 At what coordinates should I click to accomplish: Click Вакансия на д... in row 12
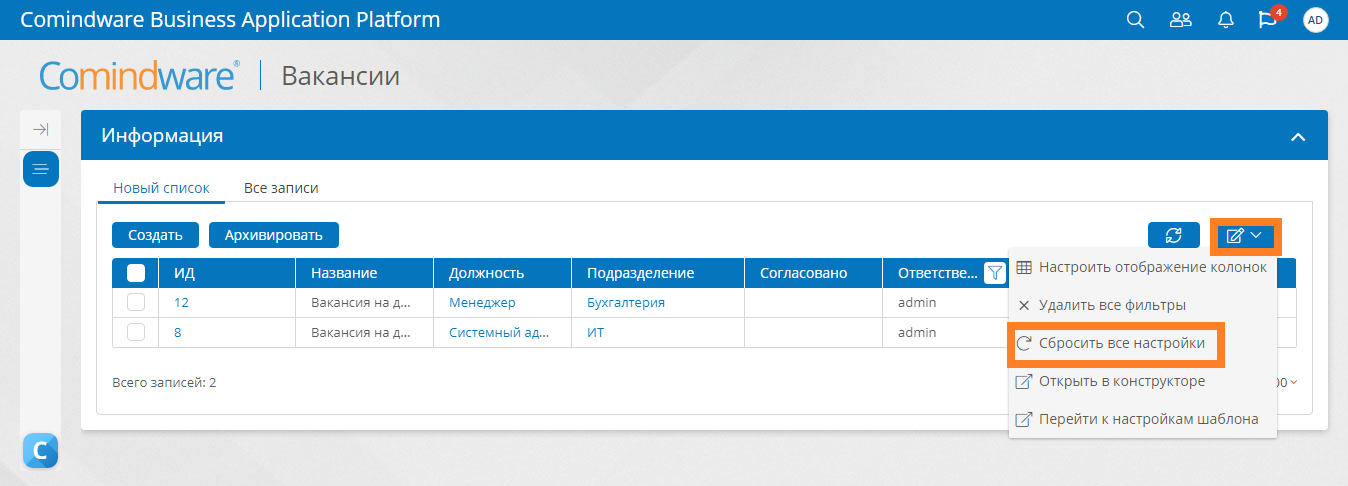pyautogui.click(x=361, y=302)
